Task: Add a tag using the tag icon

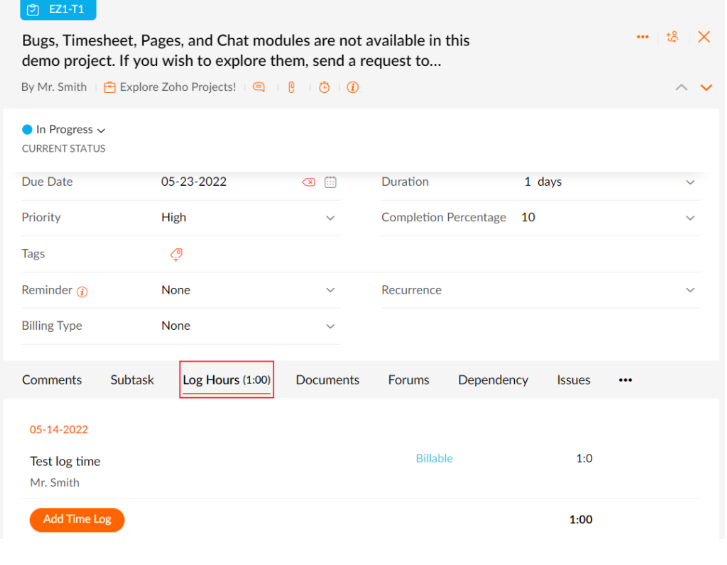Action: pyautogui.click(x=176, y=254)
